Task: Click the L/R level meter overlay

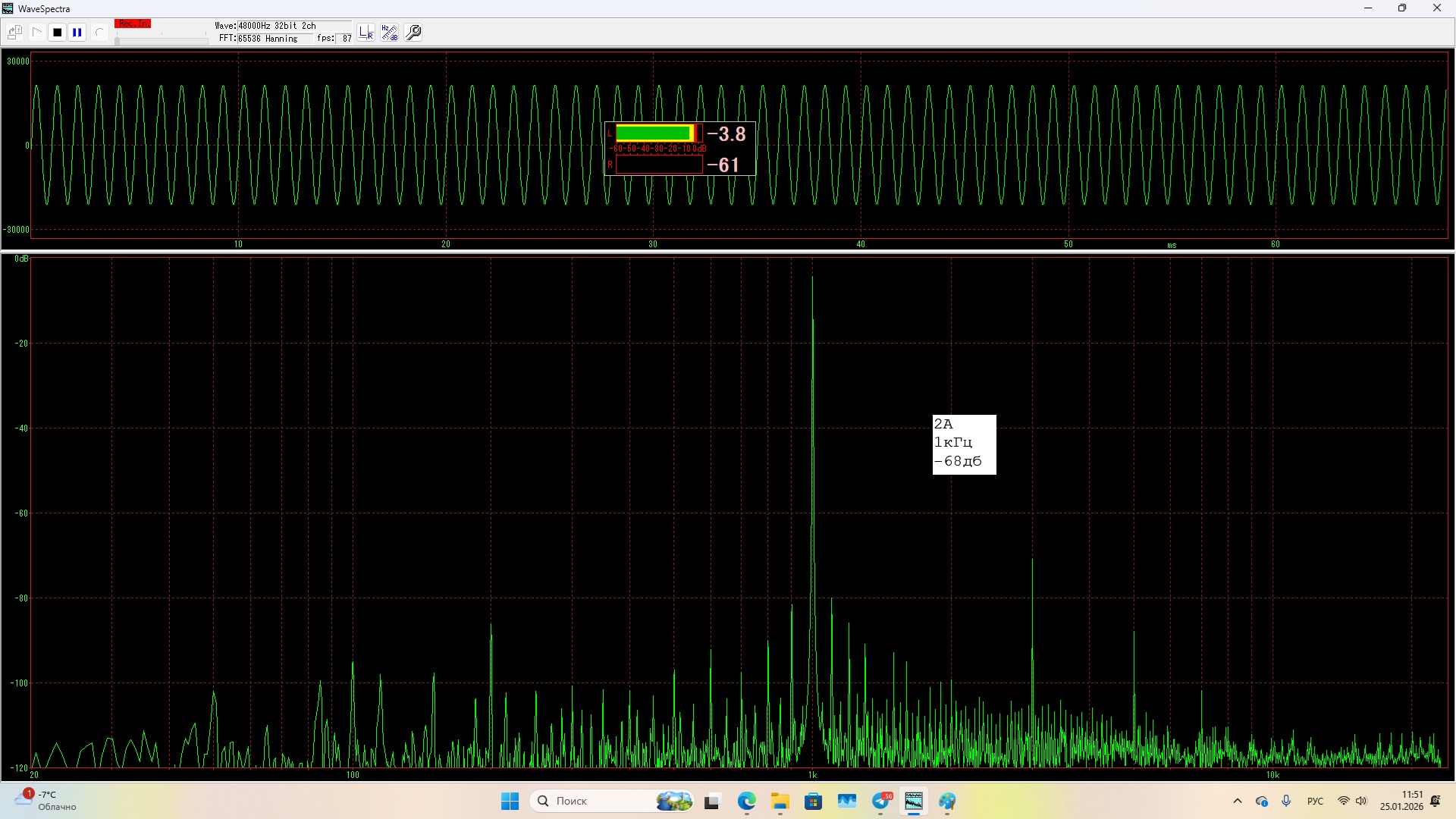Action: click(679, 149)
